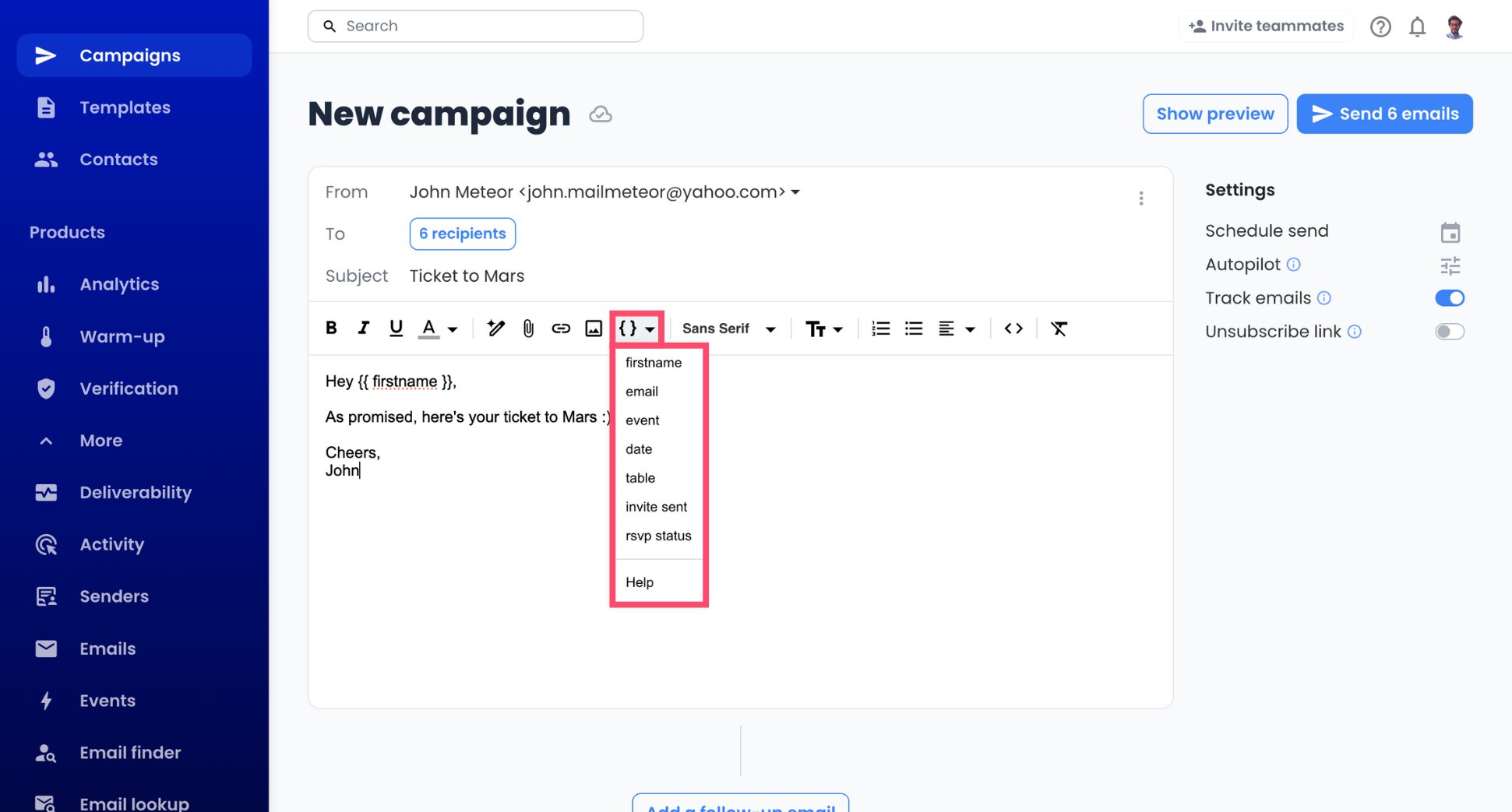Open the HTML code view
The image size is (1512, 812).
point(1013,328)
